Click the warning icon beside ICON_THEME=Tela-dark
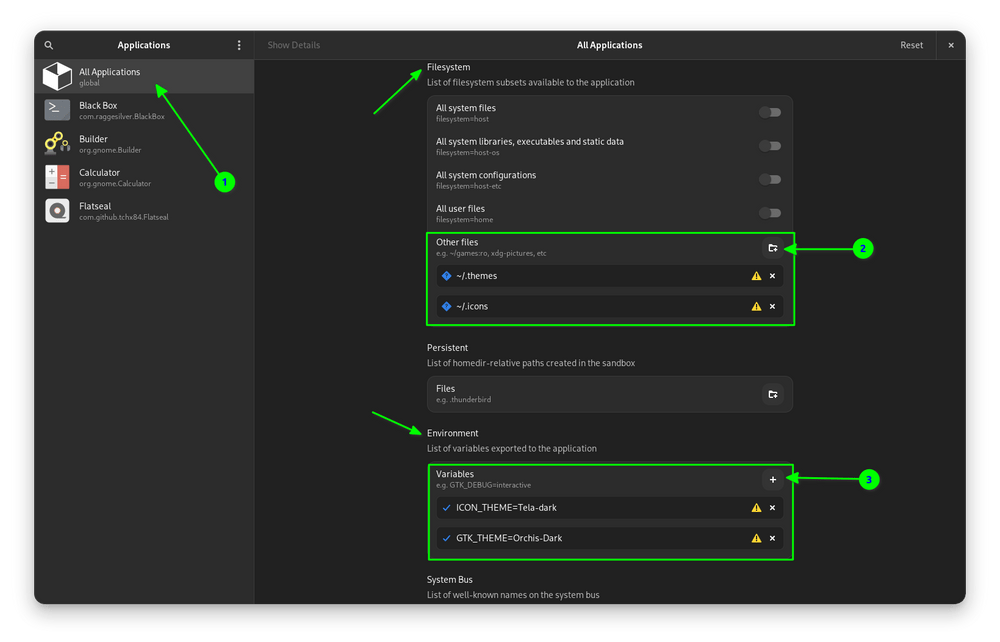1000x642 pixels. [x=756, y=508]
